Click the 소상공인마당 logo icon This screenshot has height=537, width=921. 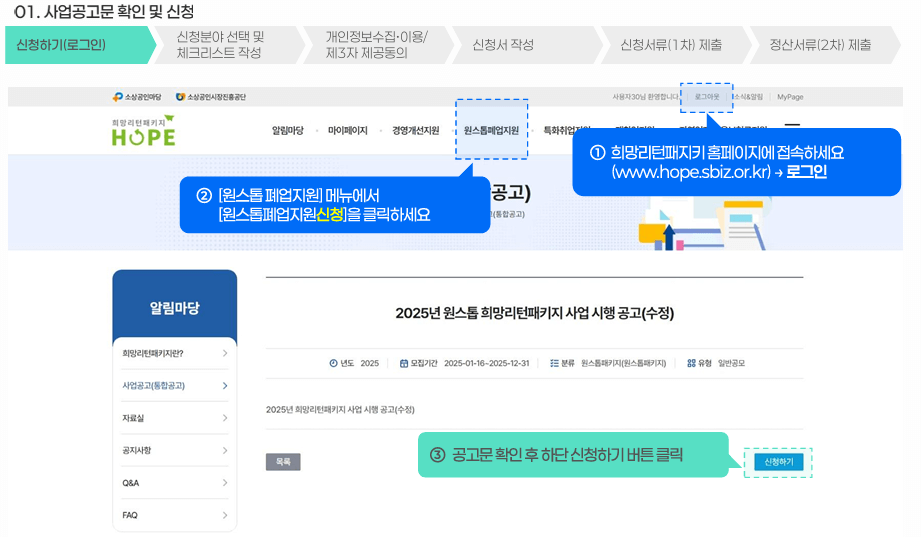click(117, 97)
